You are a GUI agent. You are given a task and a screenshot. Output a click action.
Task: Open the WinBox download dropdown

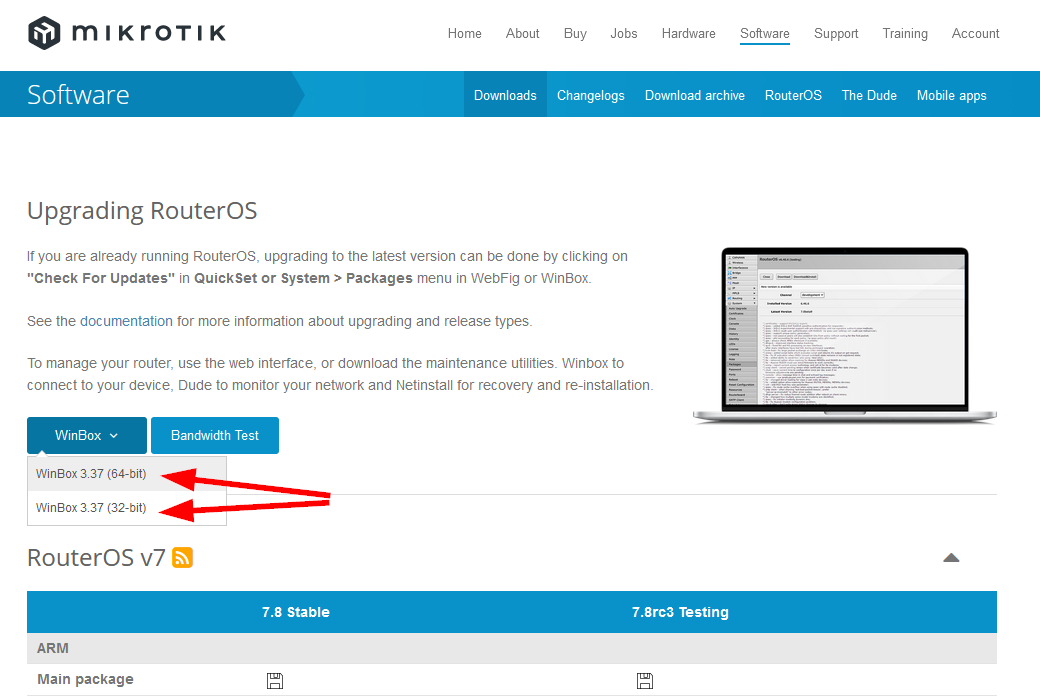click(x=87, y=435)
